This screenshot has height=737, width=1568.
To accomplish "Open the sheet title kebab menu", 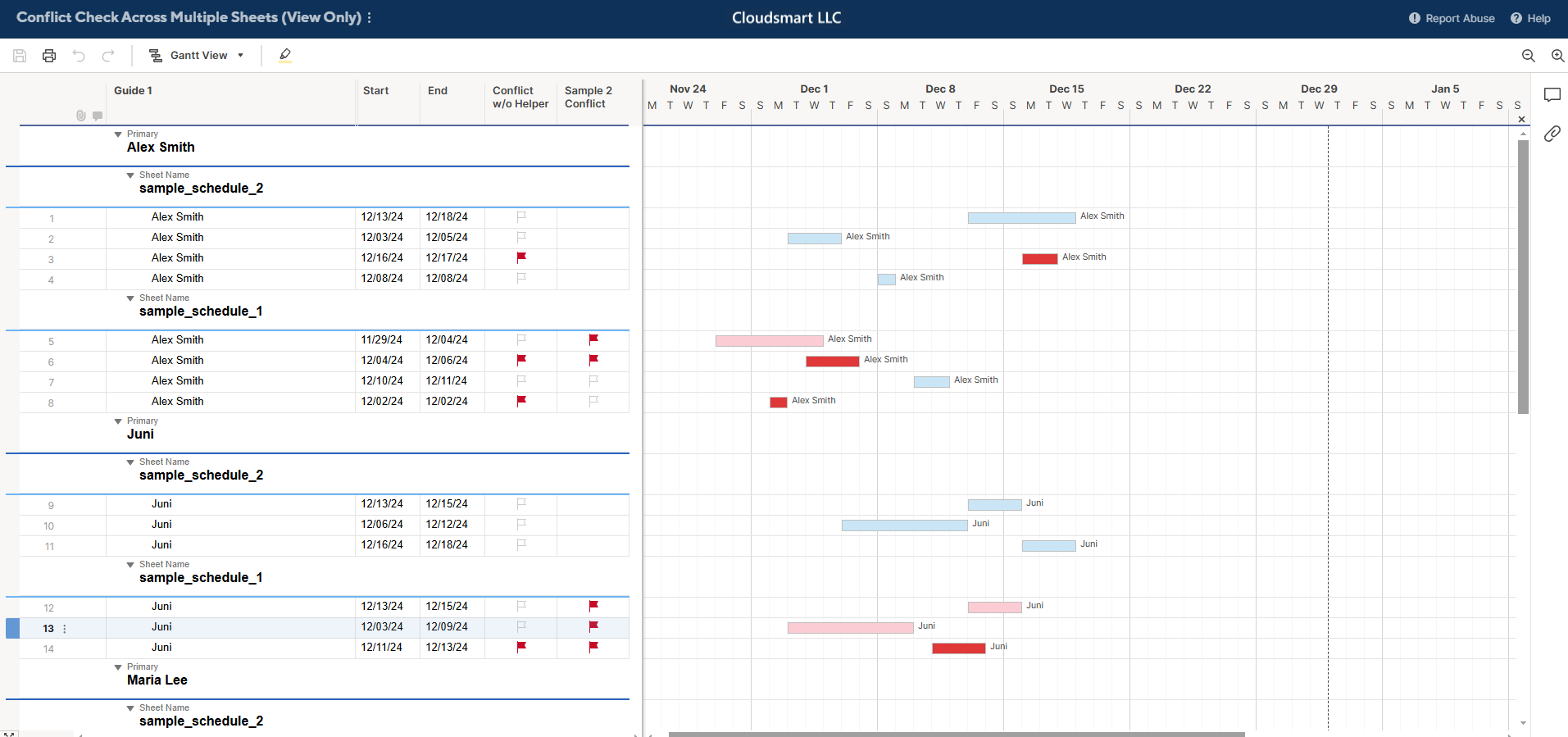I will click(x=370, y=17).
